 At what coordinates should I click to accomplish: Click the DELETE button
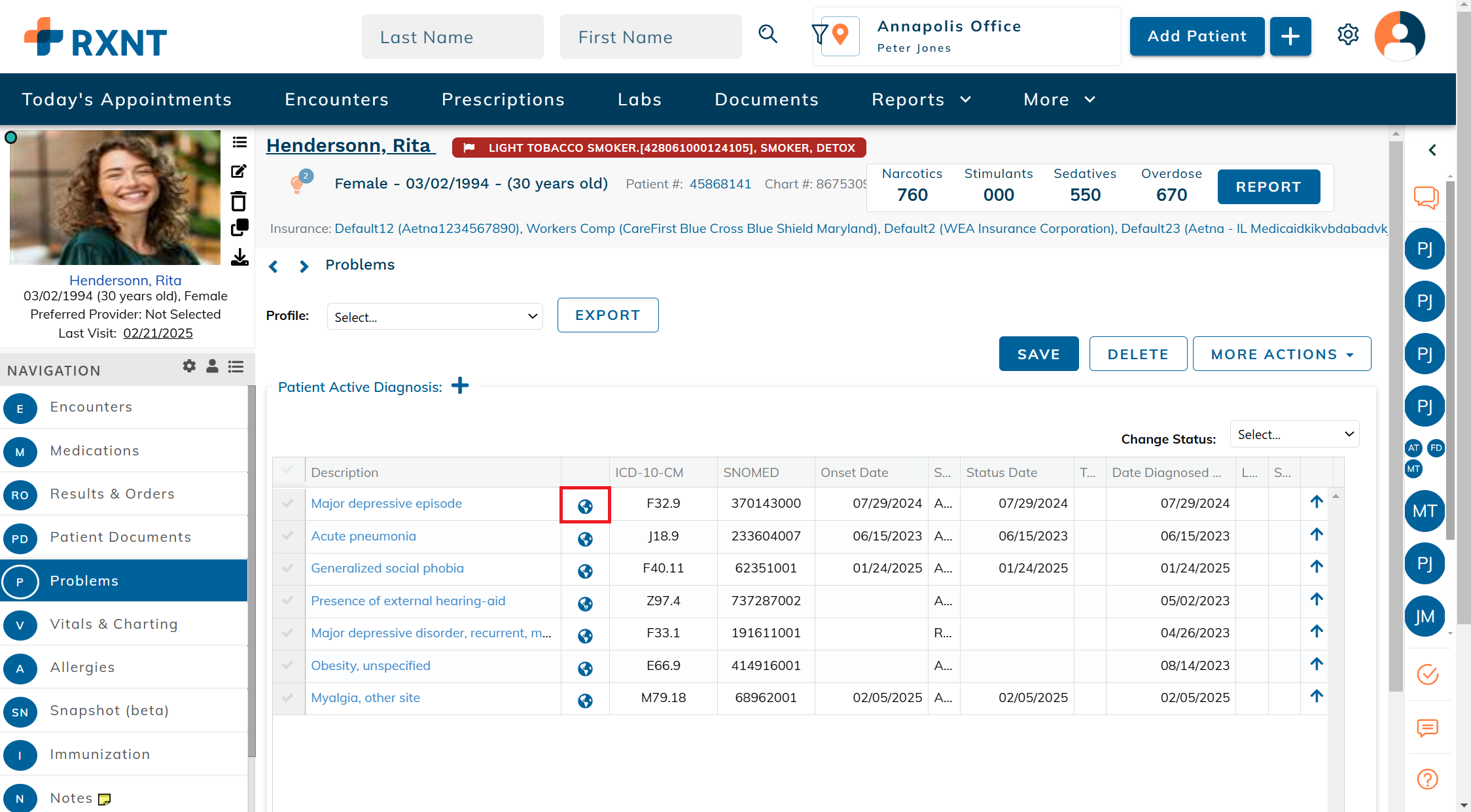pyautogui.click(x=1138, y=354)
